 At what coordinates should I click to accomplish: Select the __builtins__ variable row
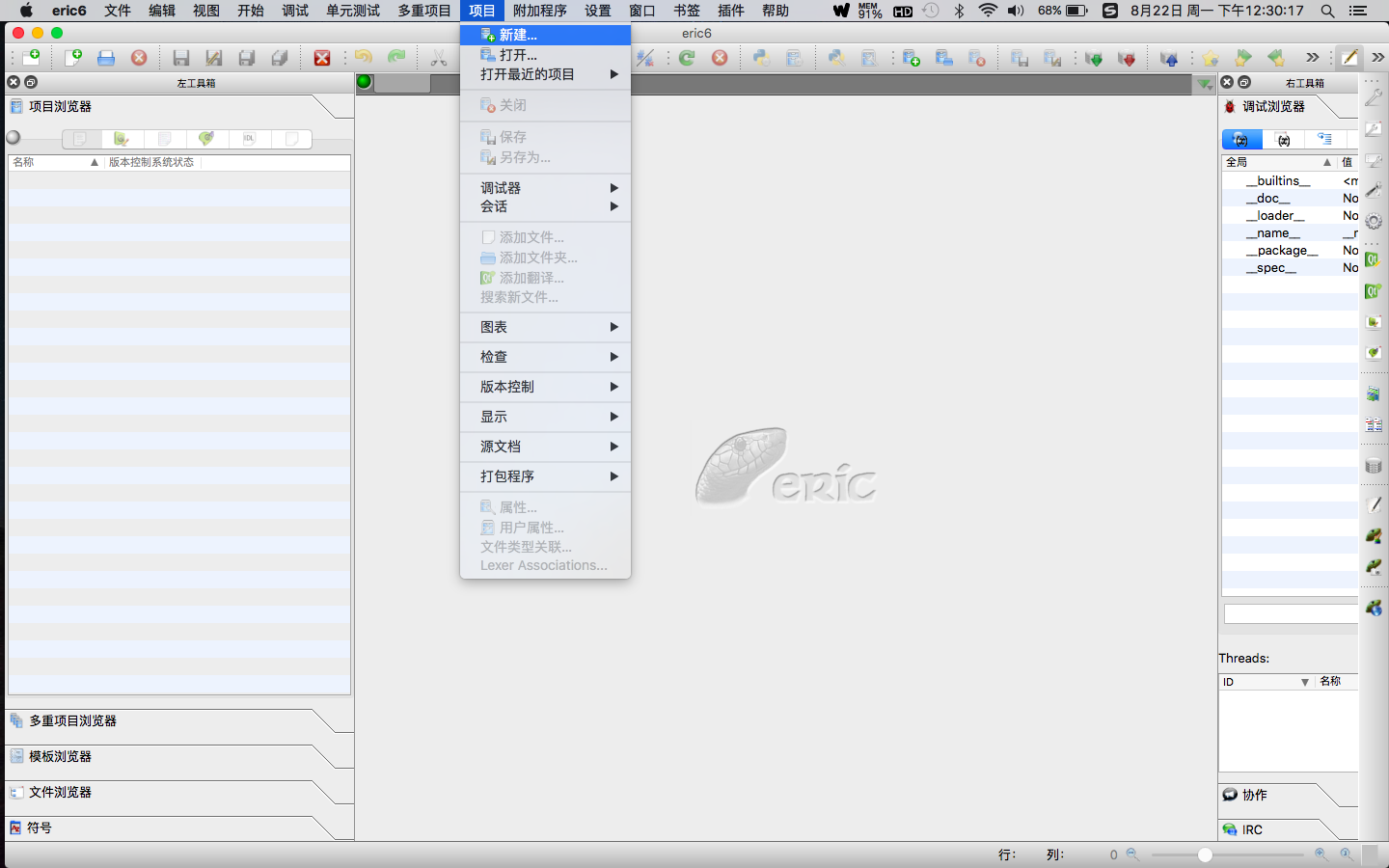point(1291,180)
